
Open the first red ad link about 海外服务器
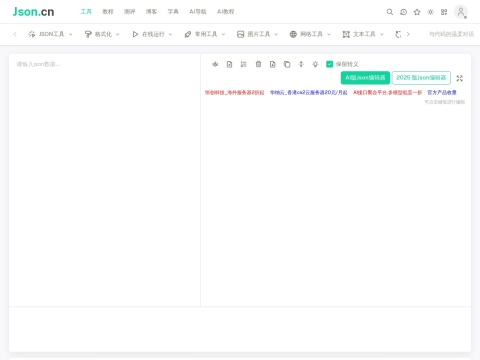coord(234,92)
